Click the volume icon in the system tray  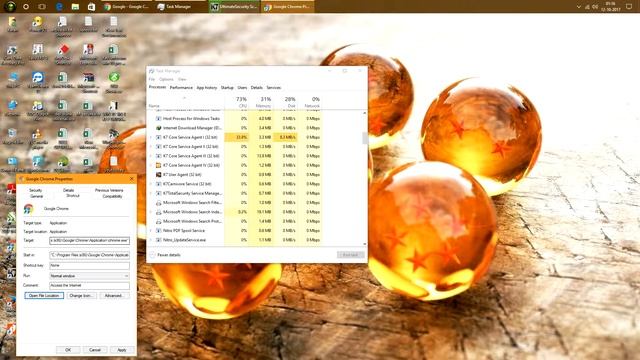(595, 7)
